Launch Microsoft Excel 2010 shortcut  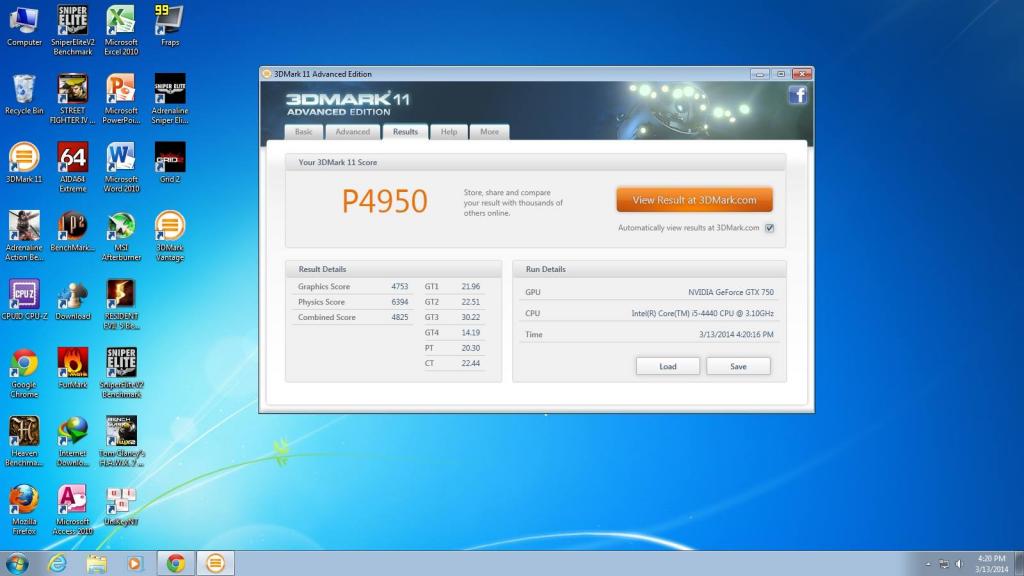tap(121, 29)
